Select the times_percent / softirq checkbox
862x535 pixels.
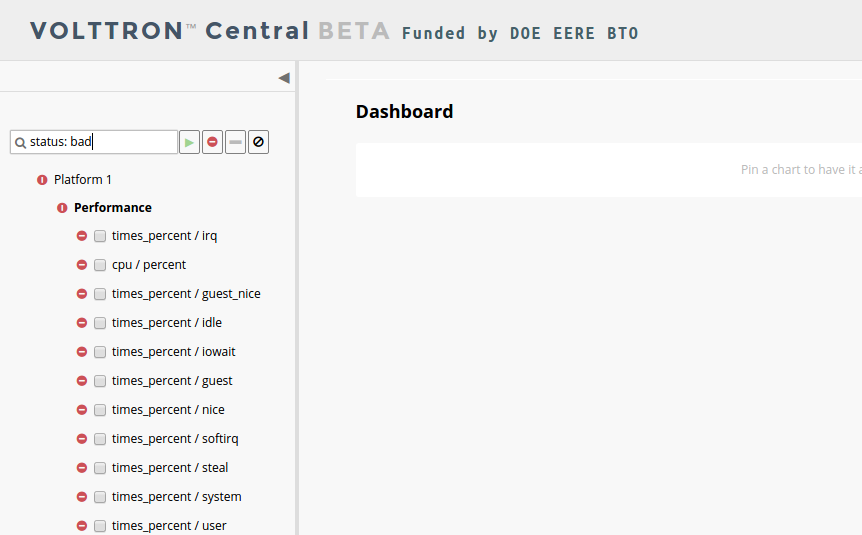[x=100, y=439]
